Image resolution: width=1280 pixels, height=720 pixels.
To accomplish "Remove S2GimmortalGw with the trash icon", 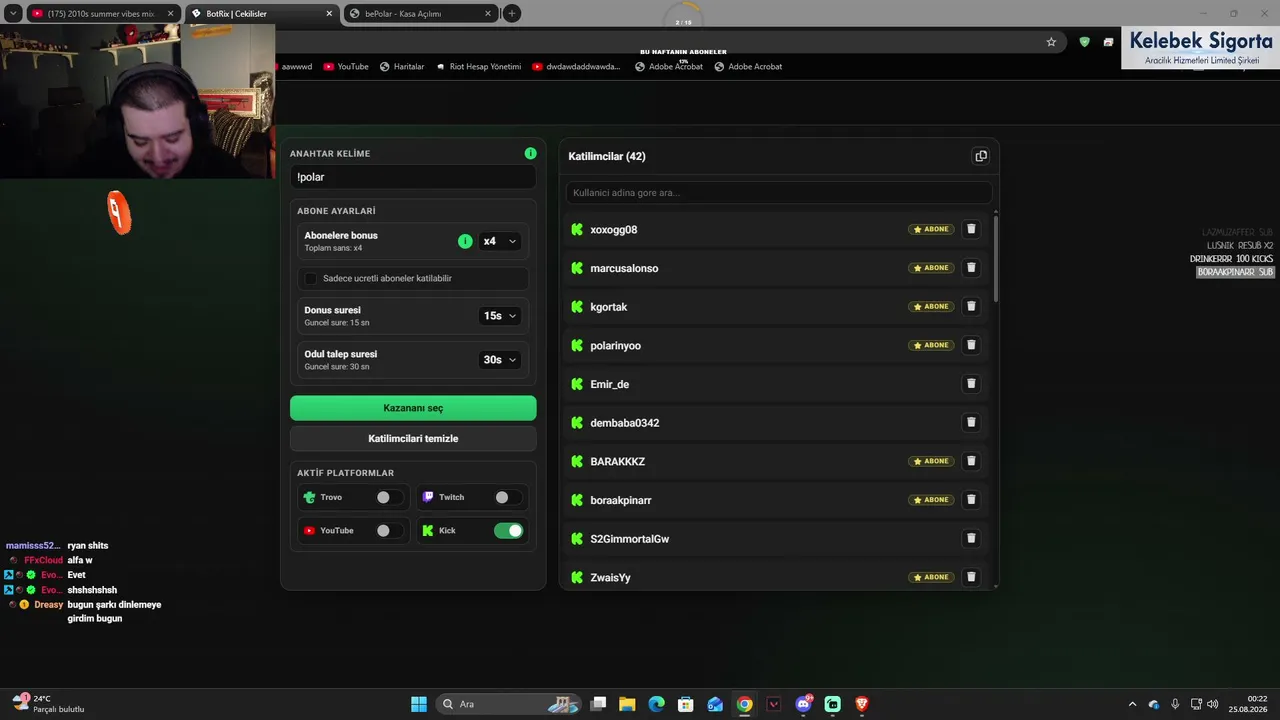I will (971, 538).
